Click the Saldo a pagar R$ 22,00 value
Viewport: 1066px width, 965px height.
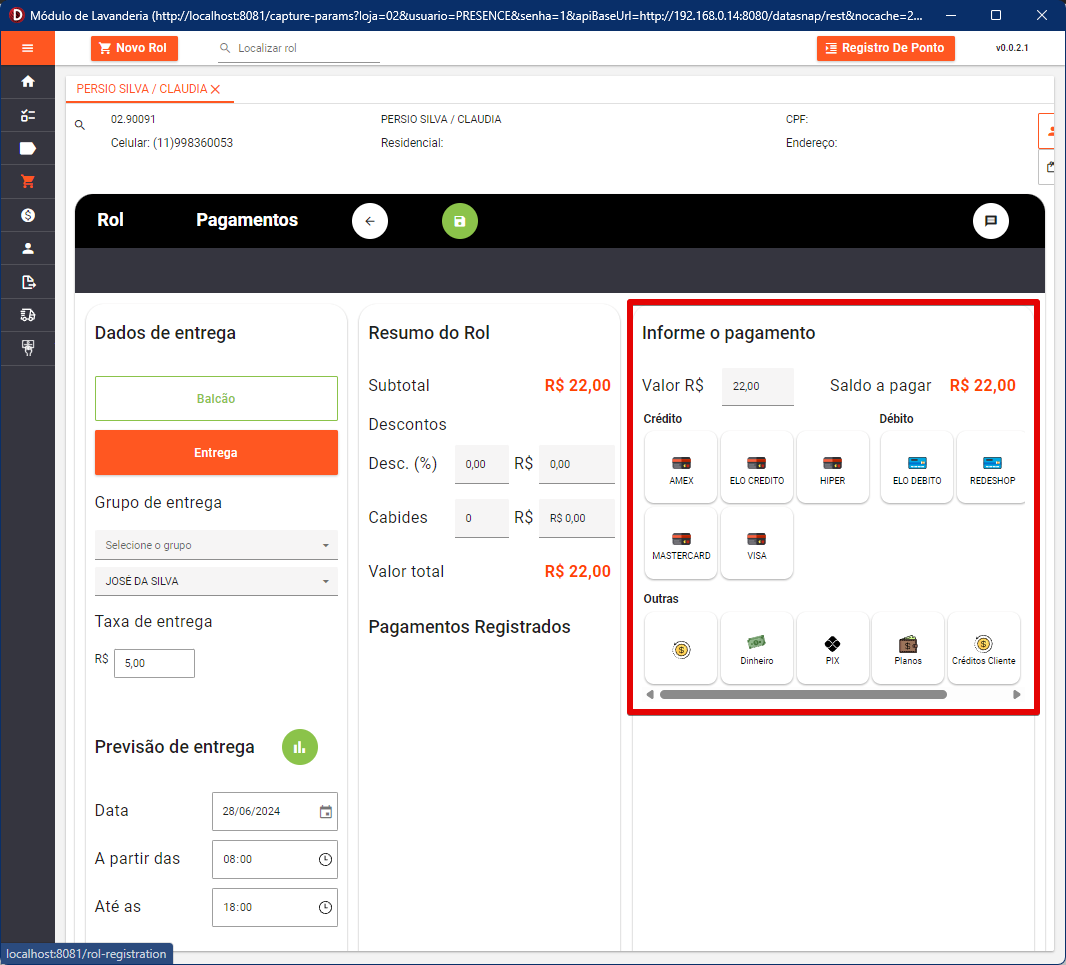coord(982,386)
